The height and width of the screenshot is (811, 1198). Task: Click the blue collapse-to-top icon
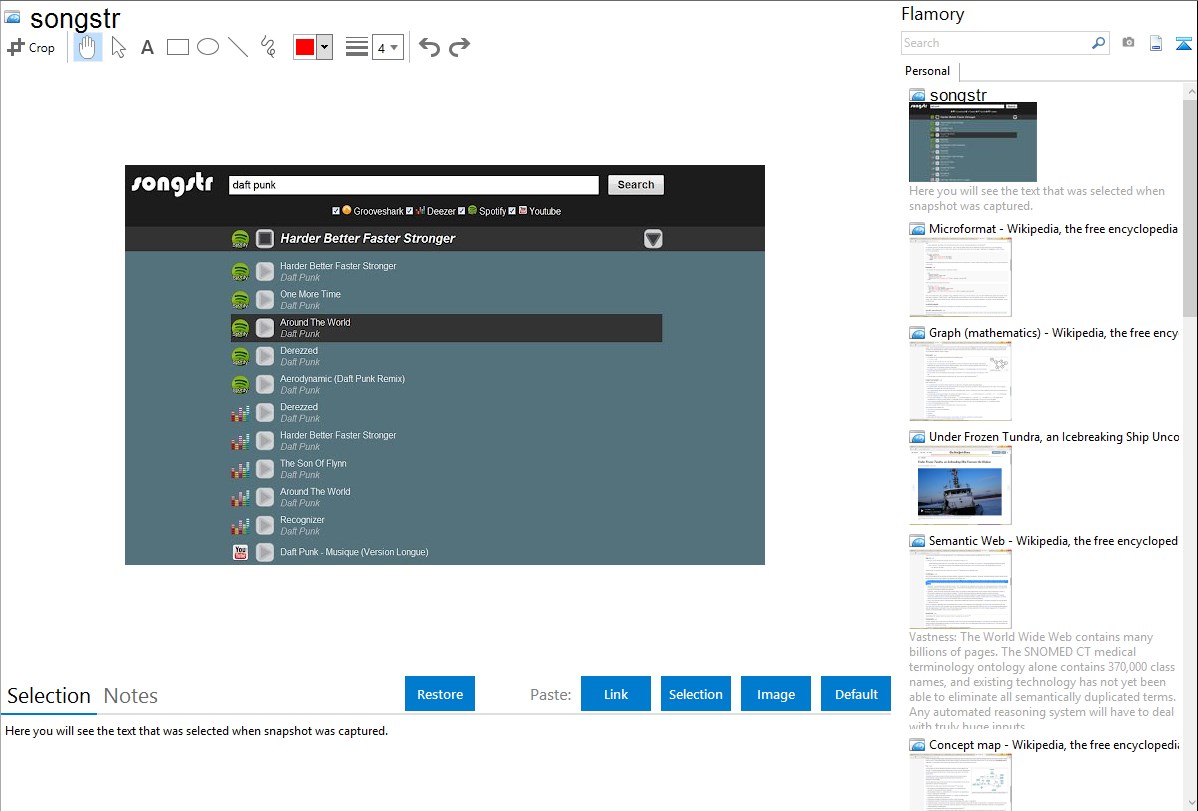coord(1183,43)
